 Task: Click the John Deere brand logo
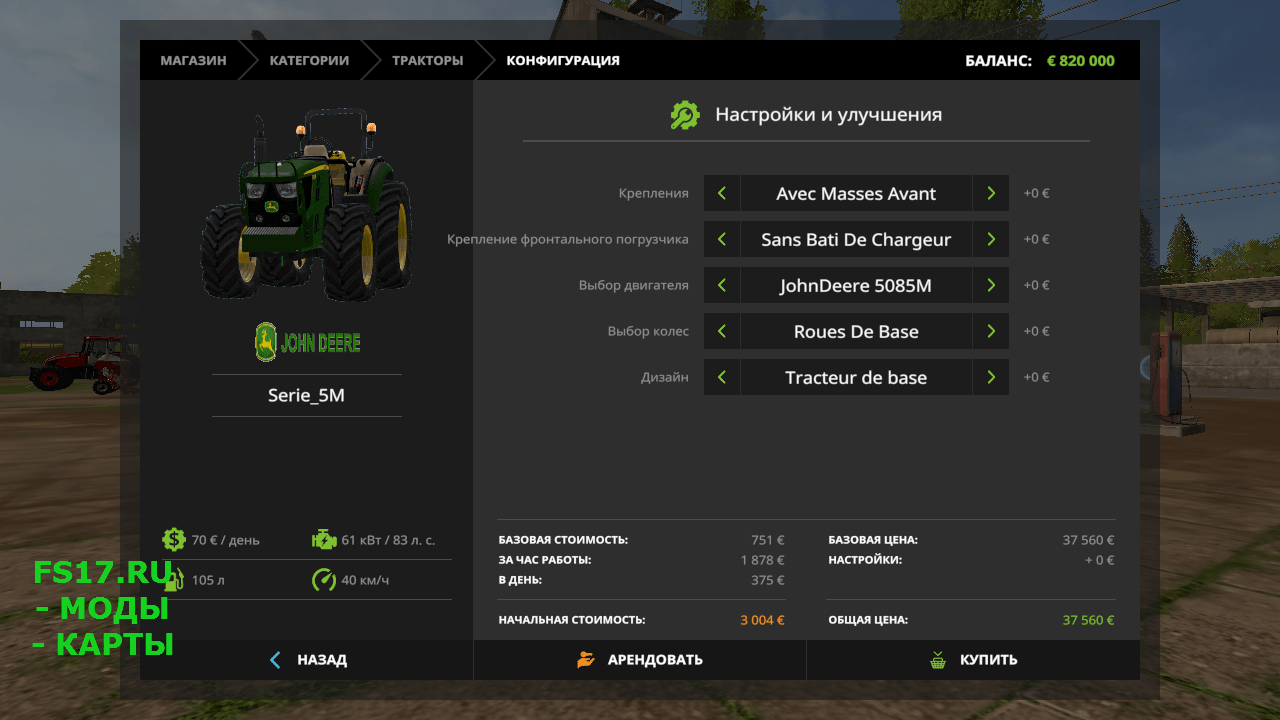[307, 342]
